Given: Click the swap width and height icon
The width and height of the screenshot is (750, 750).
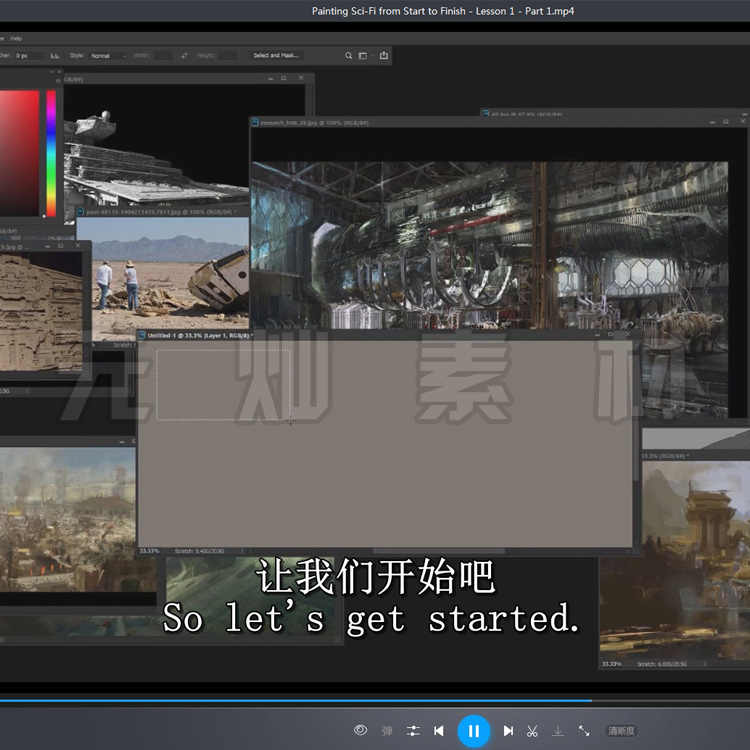Looking at the screenshot, I should [184, 56].
